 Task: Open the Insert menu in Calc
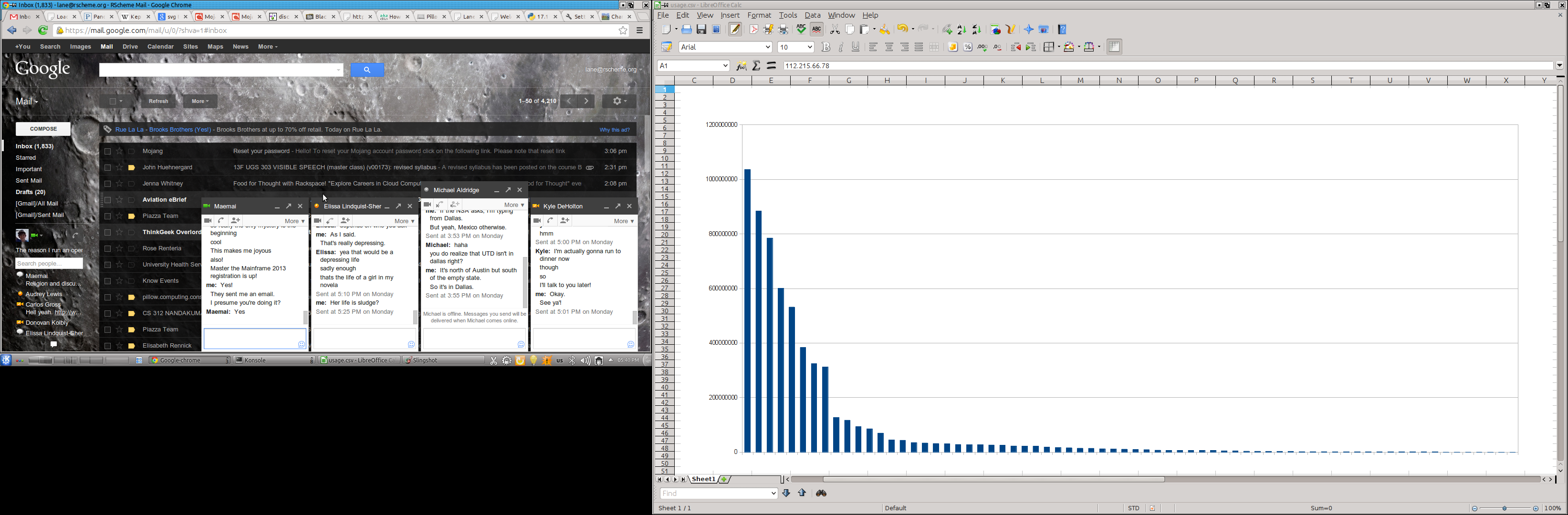[730, 15]
